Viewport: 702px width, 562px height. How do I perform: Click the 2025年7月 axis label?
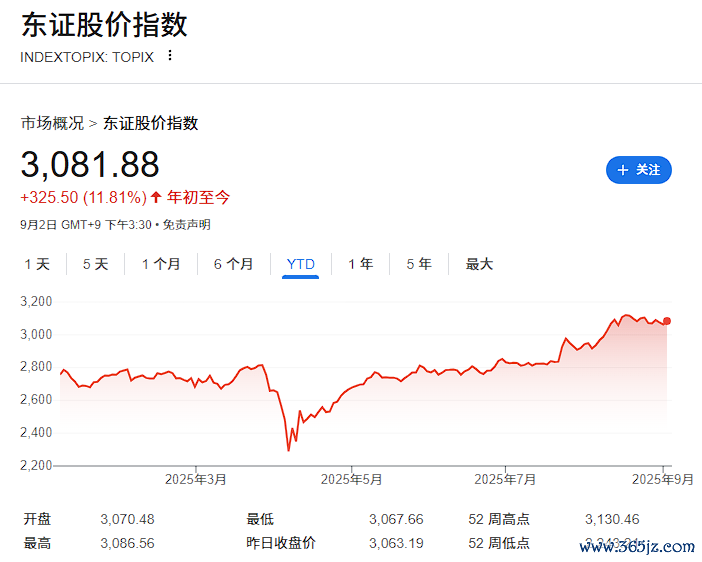click(x=505, y=480)
